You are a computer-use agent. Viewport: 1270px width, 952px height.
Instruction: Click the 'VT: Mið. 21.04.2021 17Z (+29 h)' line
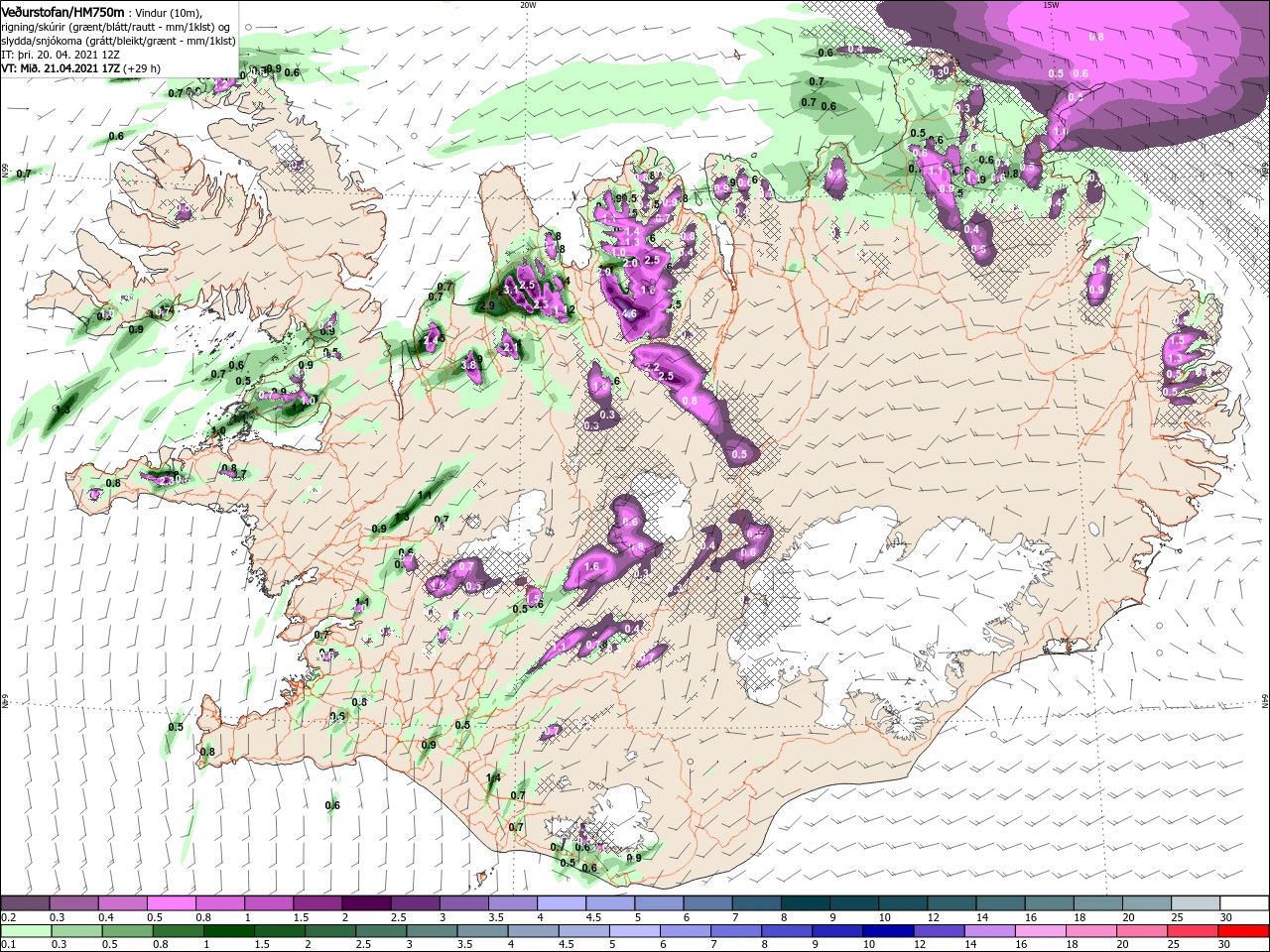[81, 68]
